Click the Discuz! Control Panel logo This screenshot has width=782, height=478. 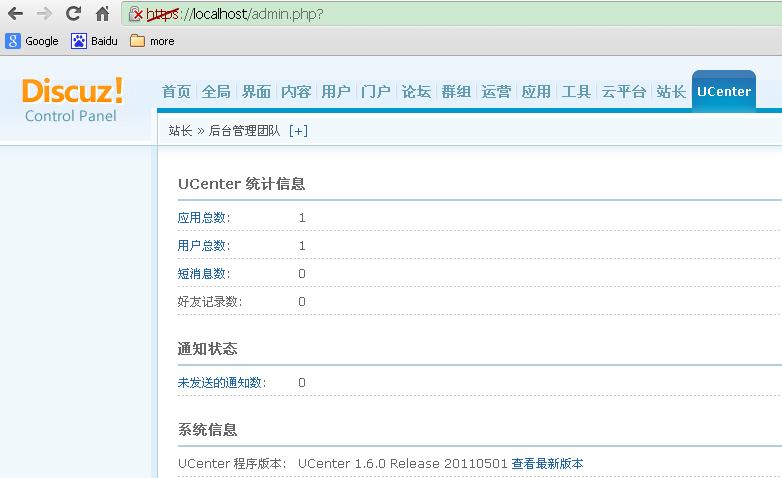(x=72, y=100)
